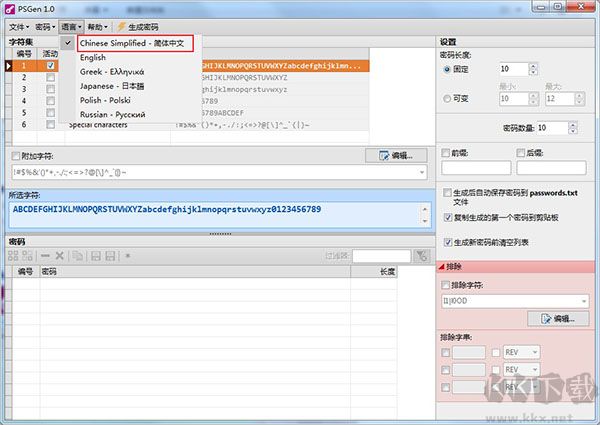Viewport: 600px width, 425px height.
Task: Select the 可变 radio button
Action: [447, 99]
